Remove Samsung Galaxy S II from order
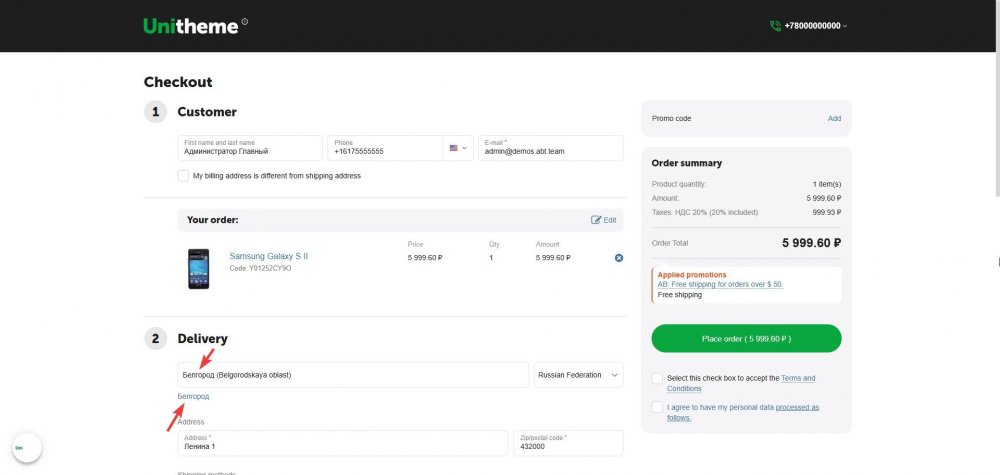The height and width of the screenshot is (475, 1000). 618,258
